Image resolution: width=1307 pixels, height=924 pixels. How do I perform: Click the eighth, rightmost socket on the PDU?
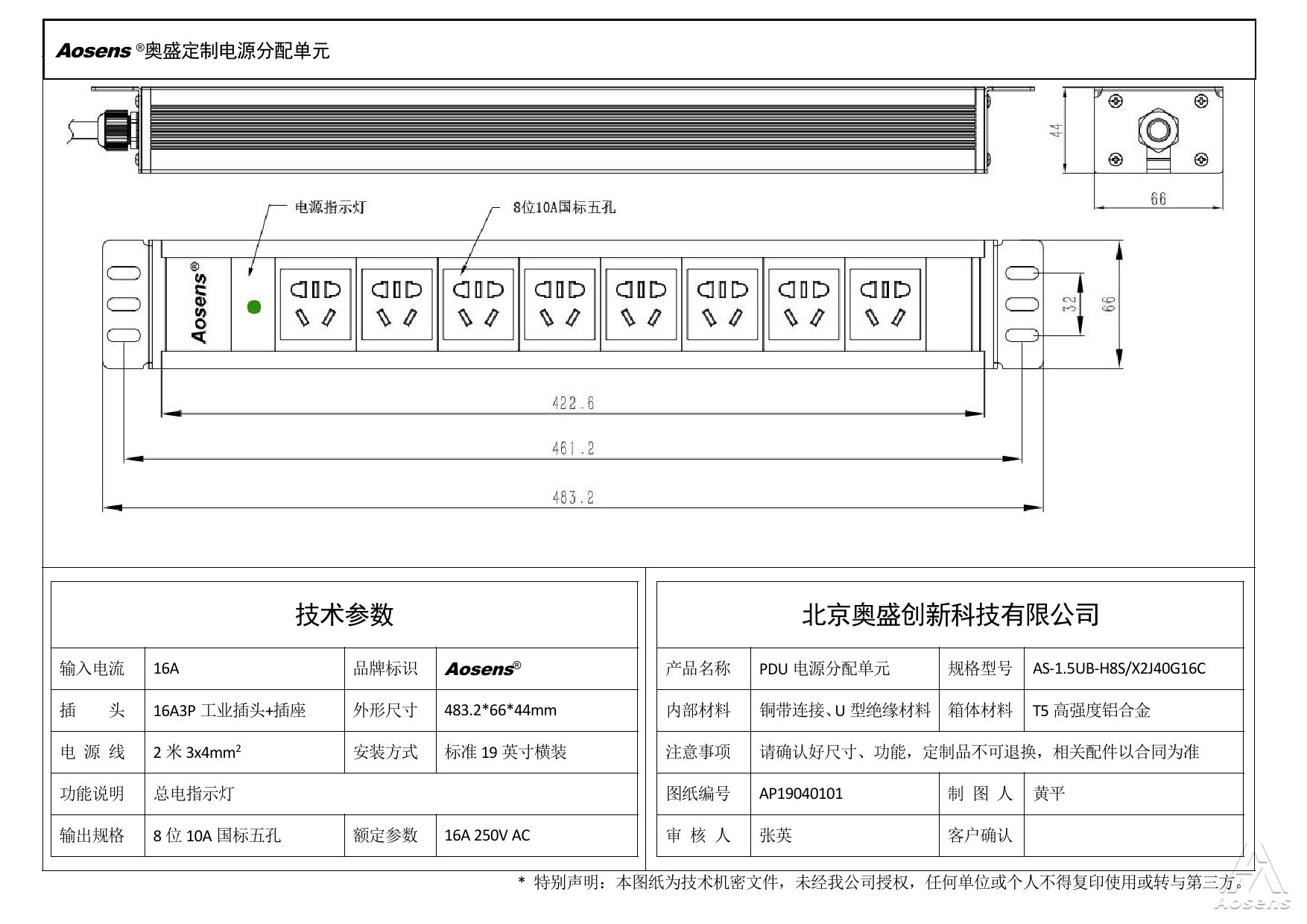[885, 304]
